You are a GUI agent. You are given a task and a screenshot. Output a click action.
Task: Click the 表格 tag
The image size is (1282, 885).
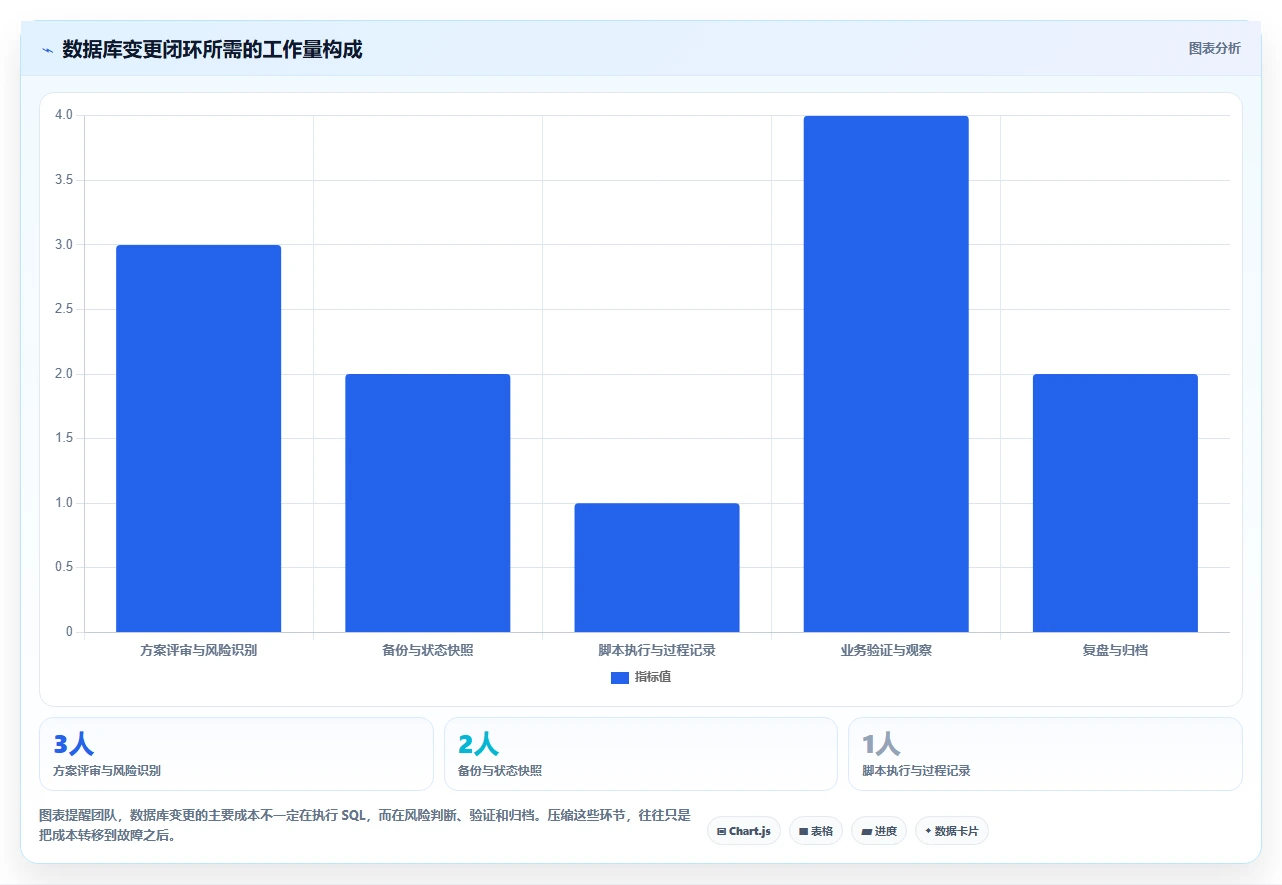[816, 831]
